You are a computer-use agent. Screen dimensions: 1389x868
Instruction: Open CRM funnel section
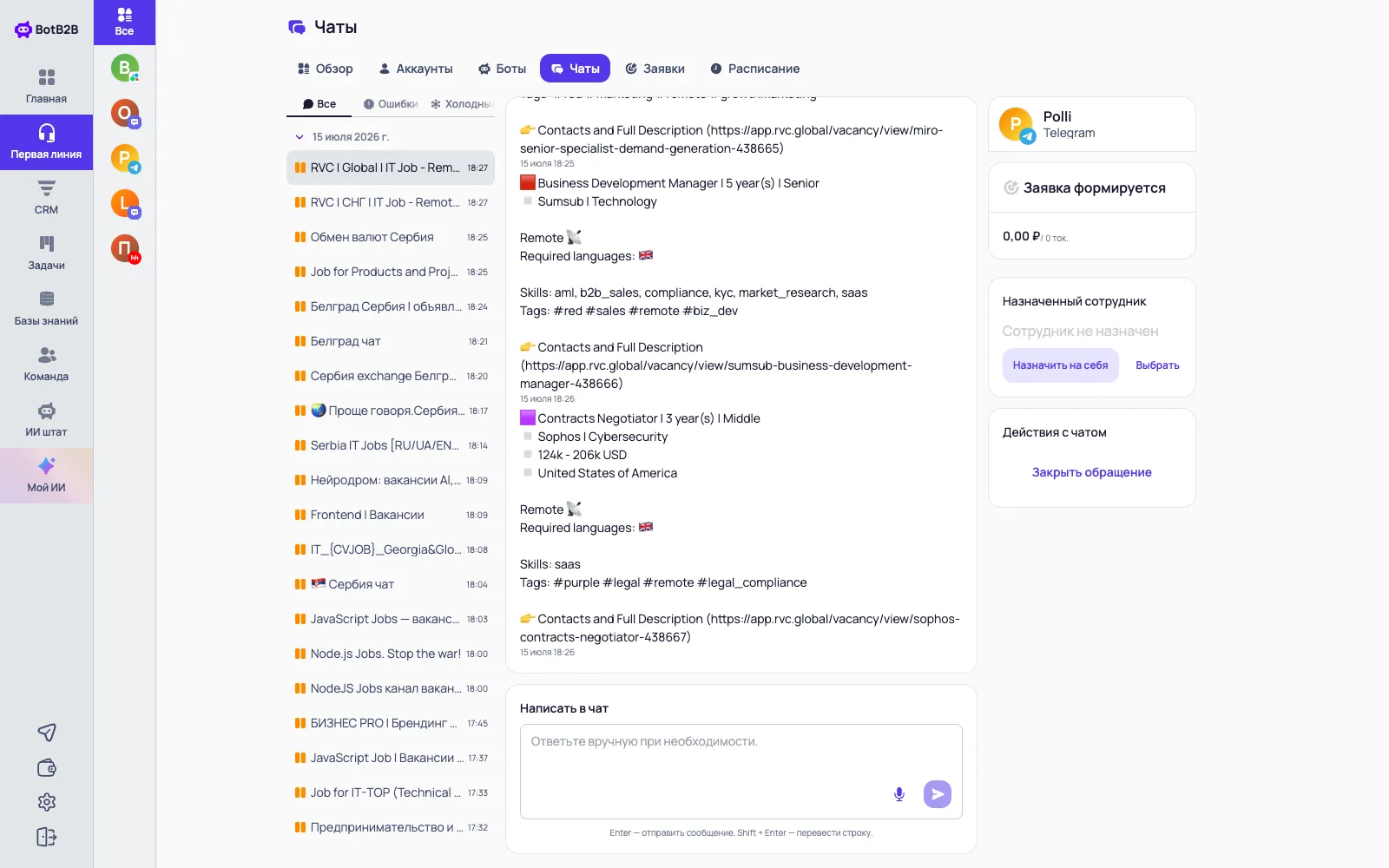coord(46,198)
